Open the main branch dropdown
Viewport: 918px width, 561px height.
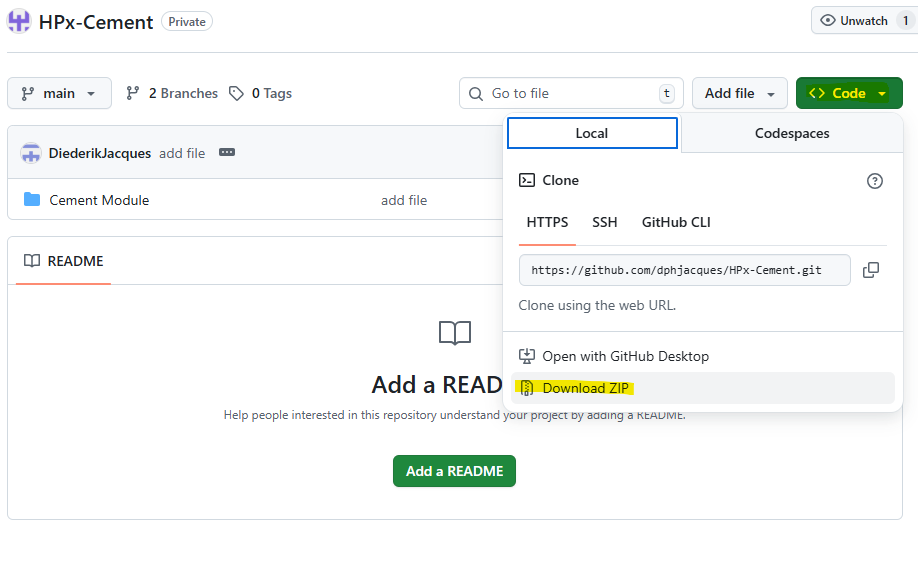59,93
